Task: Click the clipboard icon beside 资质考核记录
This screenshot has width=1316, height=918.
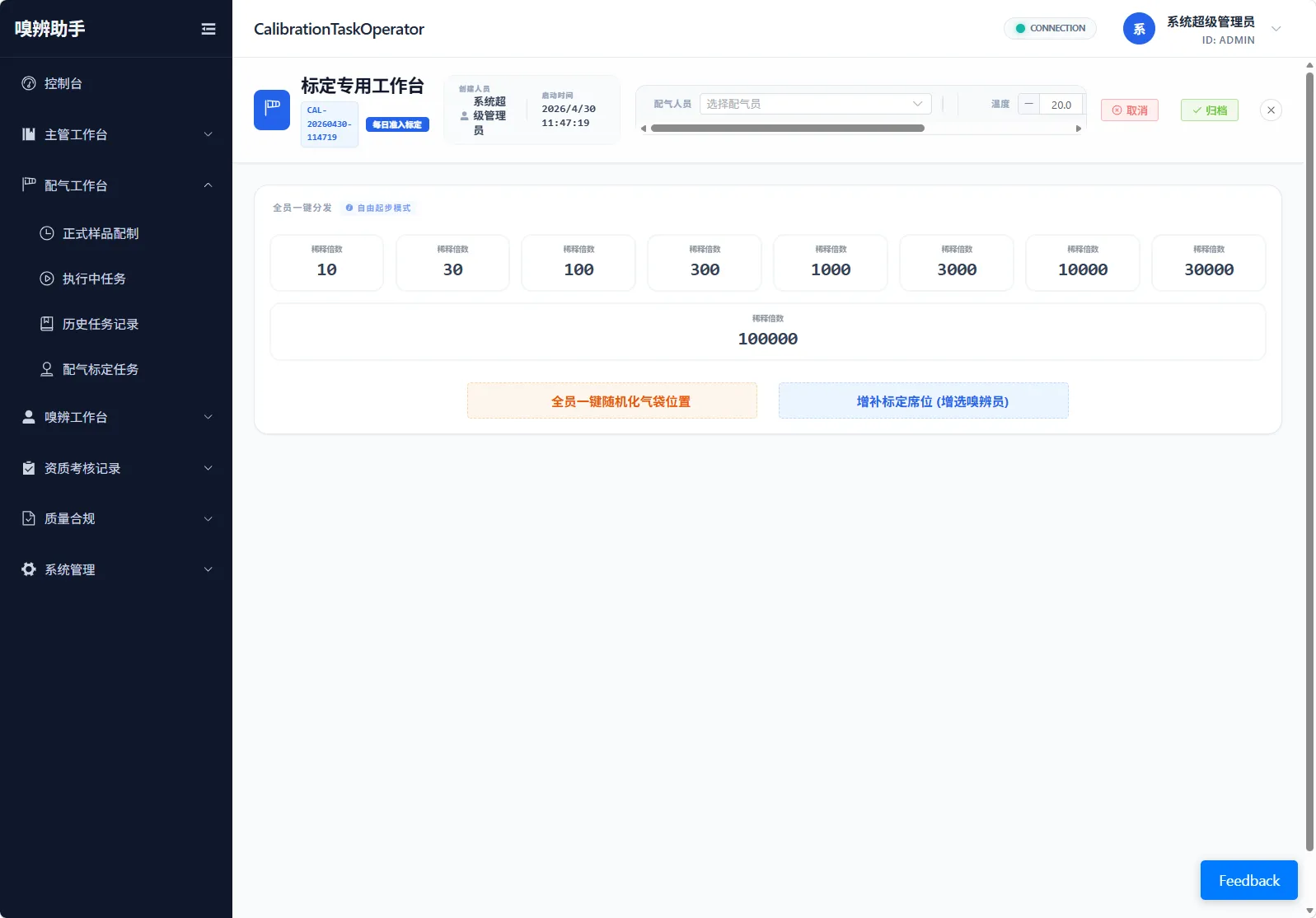Action: [x=29, y=468]
